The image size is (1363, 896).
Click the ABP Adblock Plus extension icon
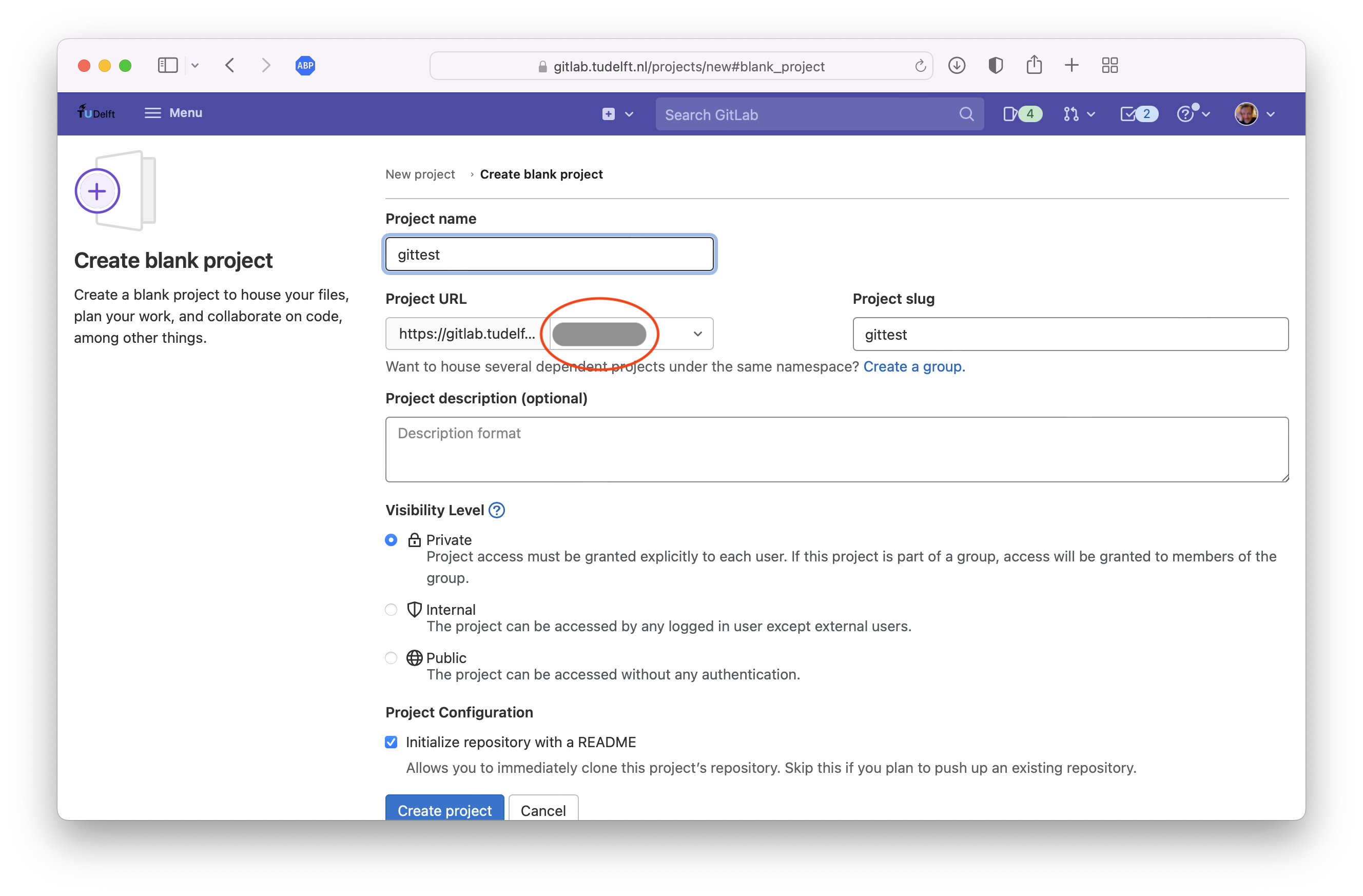[305, 65]
